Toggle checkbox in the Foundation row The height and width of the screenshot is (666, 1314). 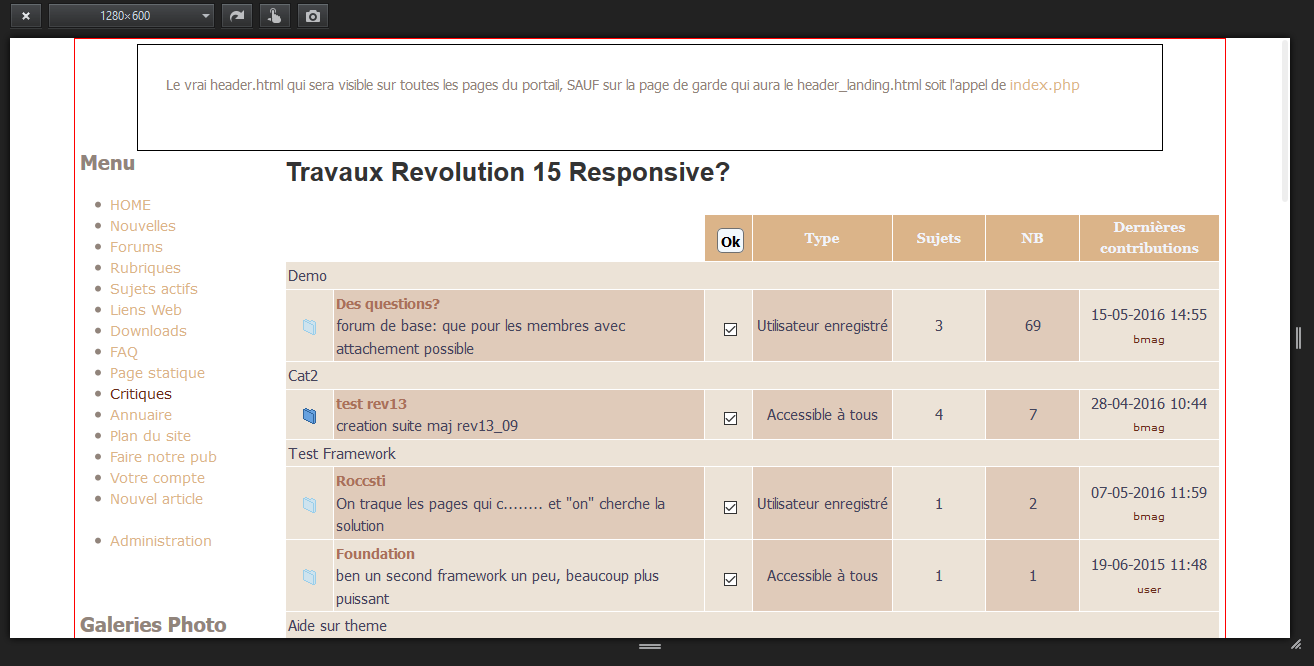coord(730,579)
